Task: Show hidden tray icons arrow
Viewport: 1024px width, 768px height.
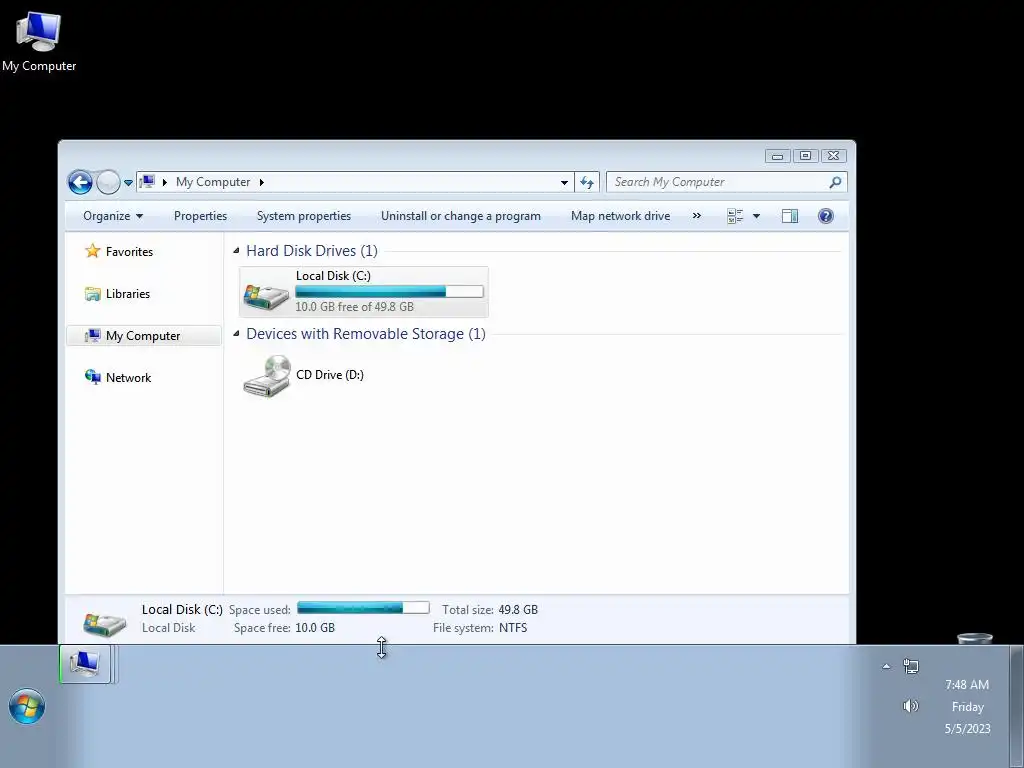Action: [x=886, y=667]
